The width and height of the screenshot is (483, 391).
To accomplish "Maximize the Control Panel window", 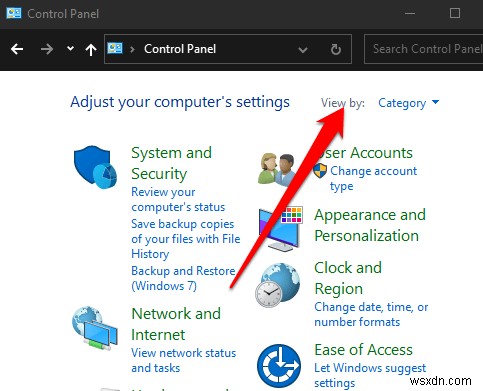I will tap(455, 13).
